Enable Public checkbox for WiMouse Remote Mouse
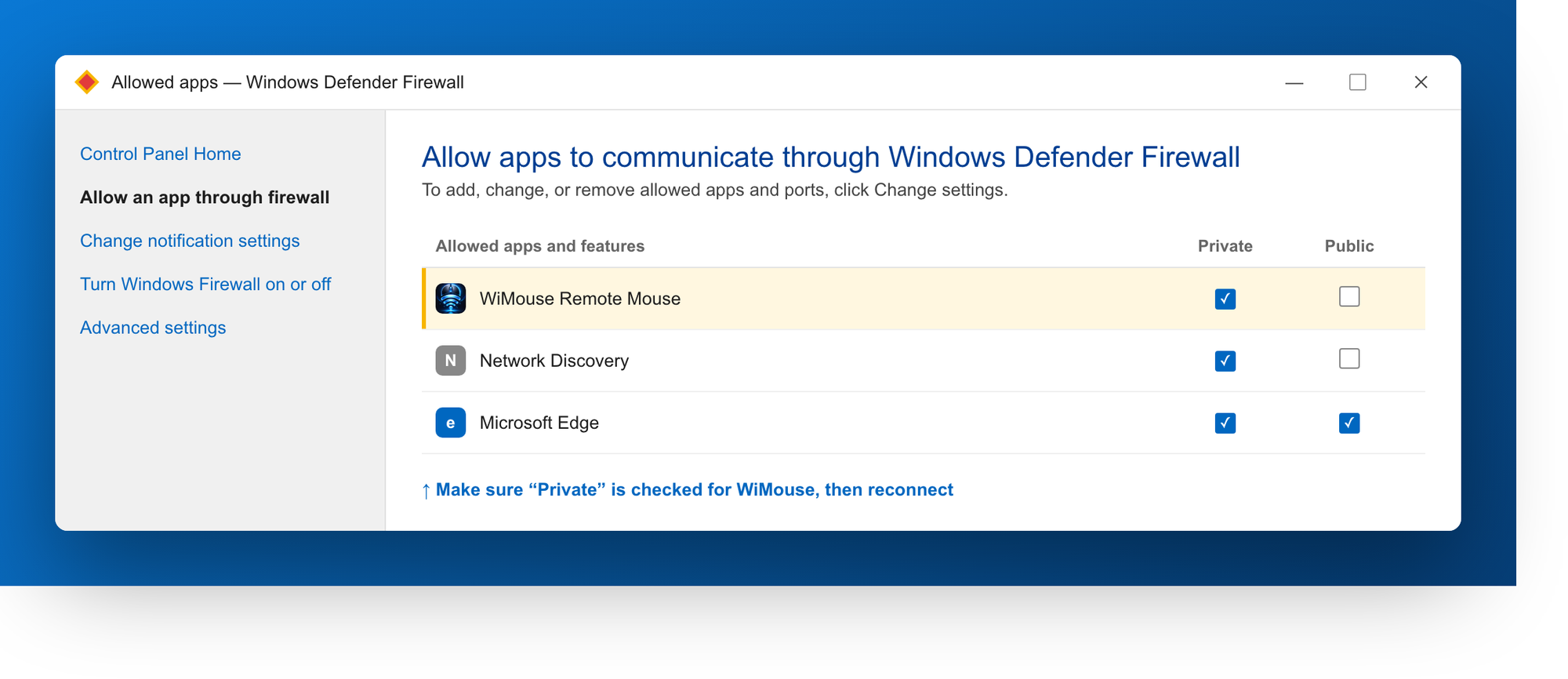 coord(1349,296)
